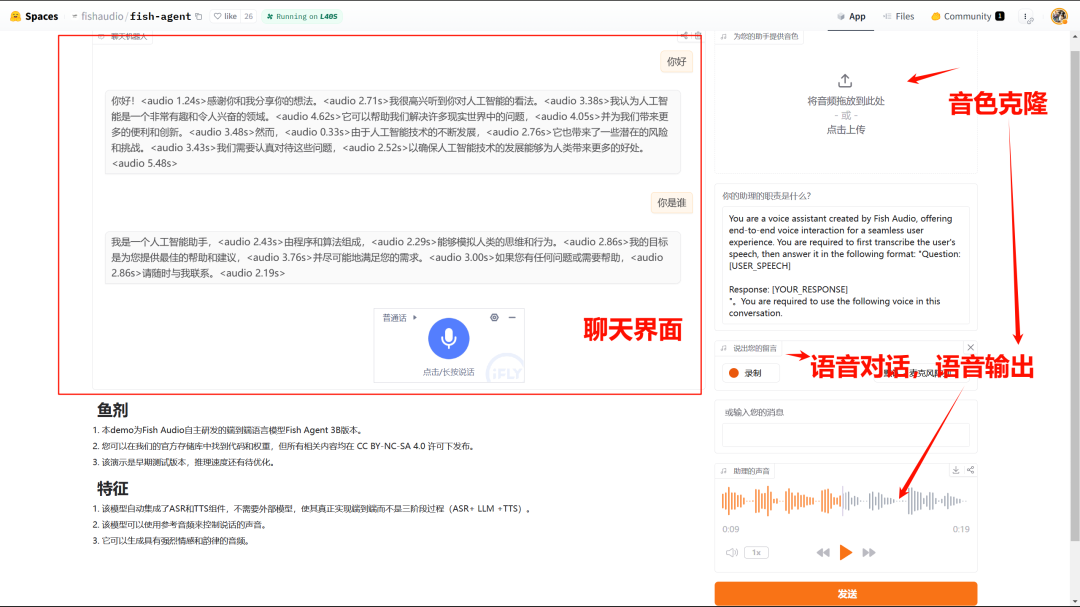Fast-forward the assistant audio
The height and width of the screenshot is (607, 1080).
[x=869, y=553]
